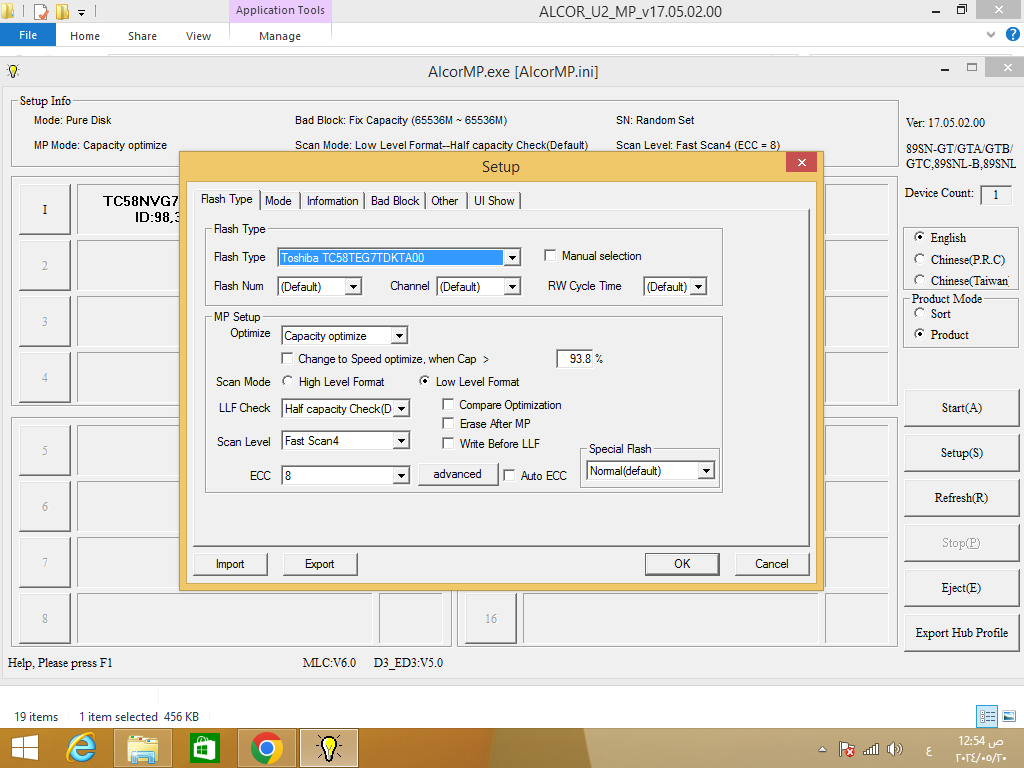The width and height of the screenshot is (1024, 768).
Task: Open the Channel dropdown
Action: (x=513, y=286)
